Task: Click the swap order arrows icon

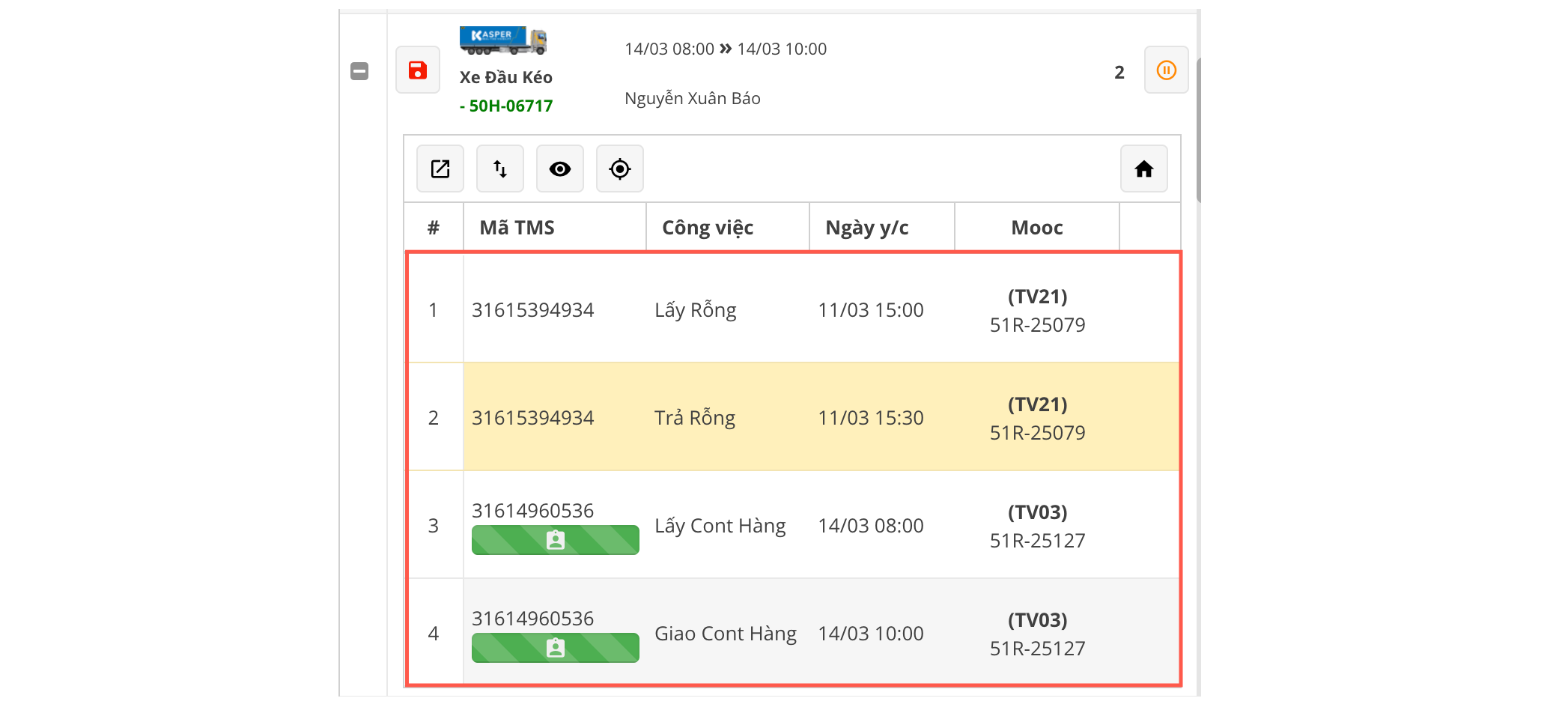Action: 500,169
